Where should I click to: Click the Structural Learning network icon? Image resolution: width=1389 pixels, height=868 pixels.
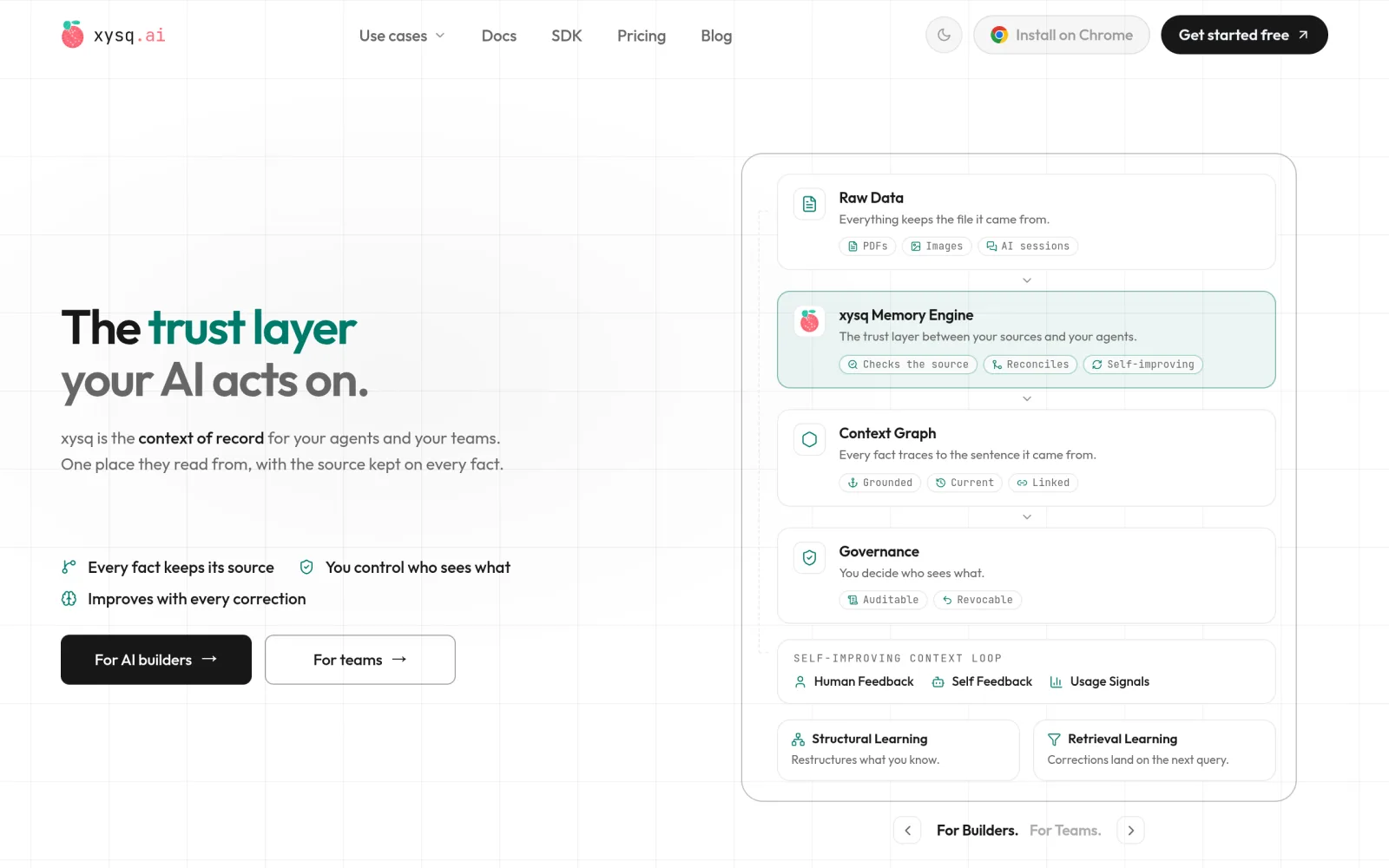click(798, 740)
